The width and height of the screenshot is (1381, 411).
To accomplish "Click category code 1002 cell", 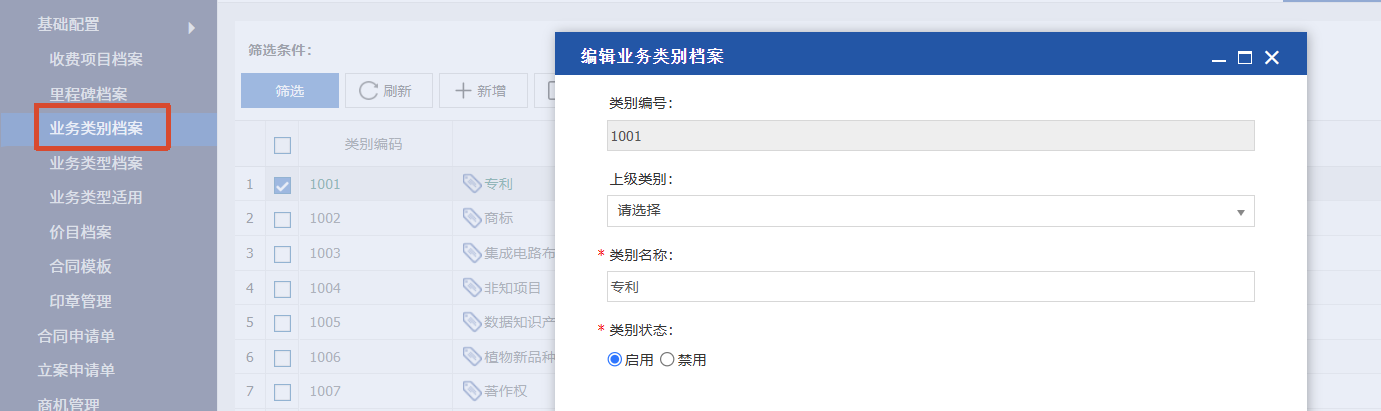I will [375, 218].
